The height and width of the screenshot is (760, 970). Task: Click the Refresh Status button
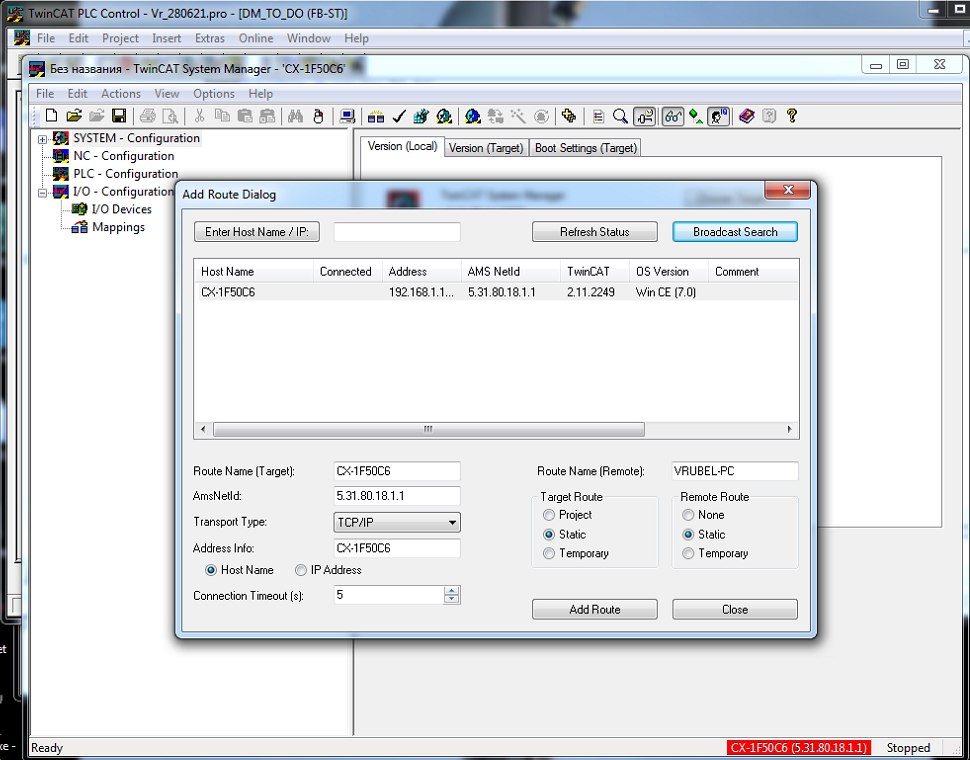[594, 232]
